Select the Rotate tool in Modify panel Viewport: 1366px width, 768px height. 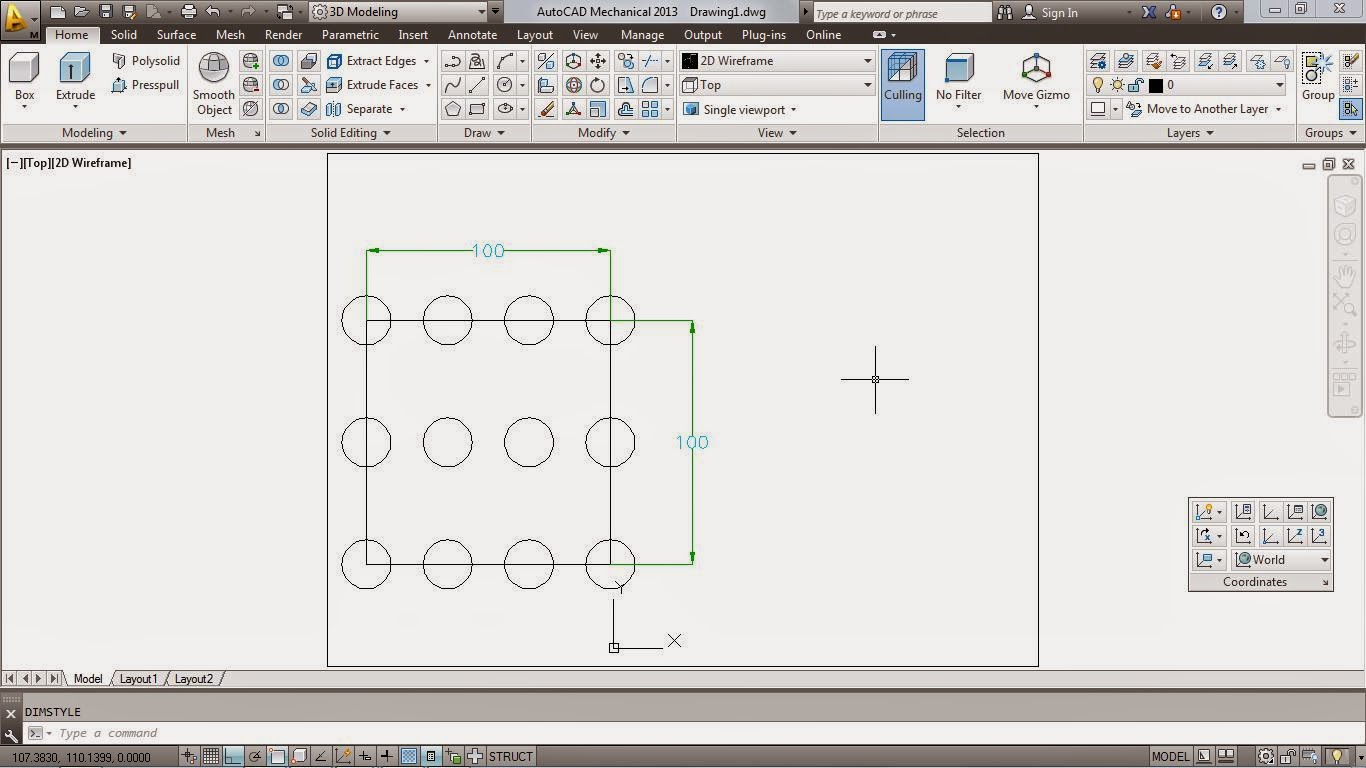pyautogui.click(x=598, y=85)
